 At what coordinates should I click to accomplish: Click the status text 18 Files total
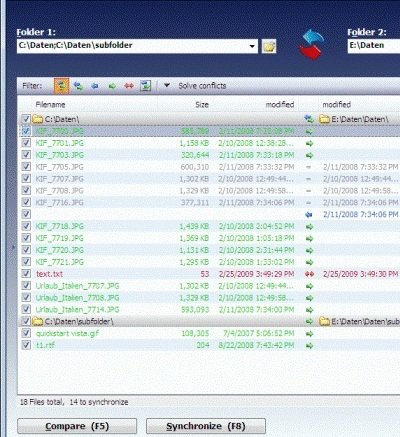pyautogui.click(x=41, y=402)
